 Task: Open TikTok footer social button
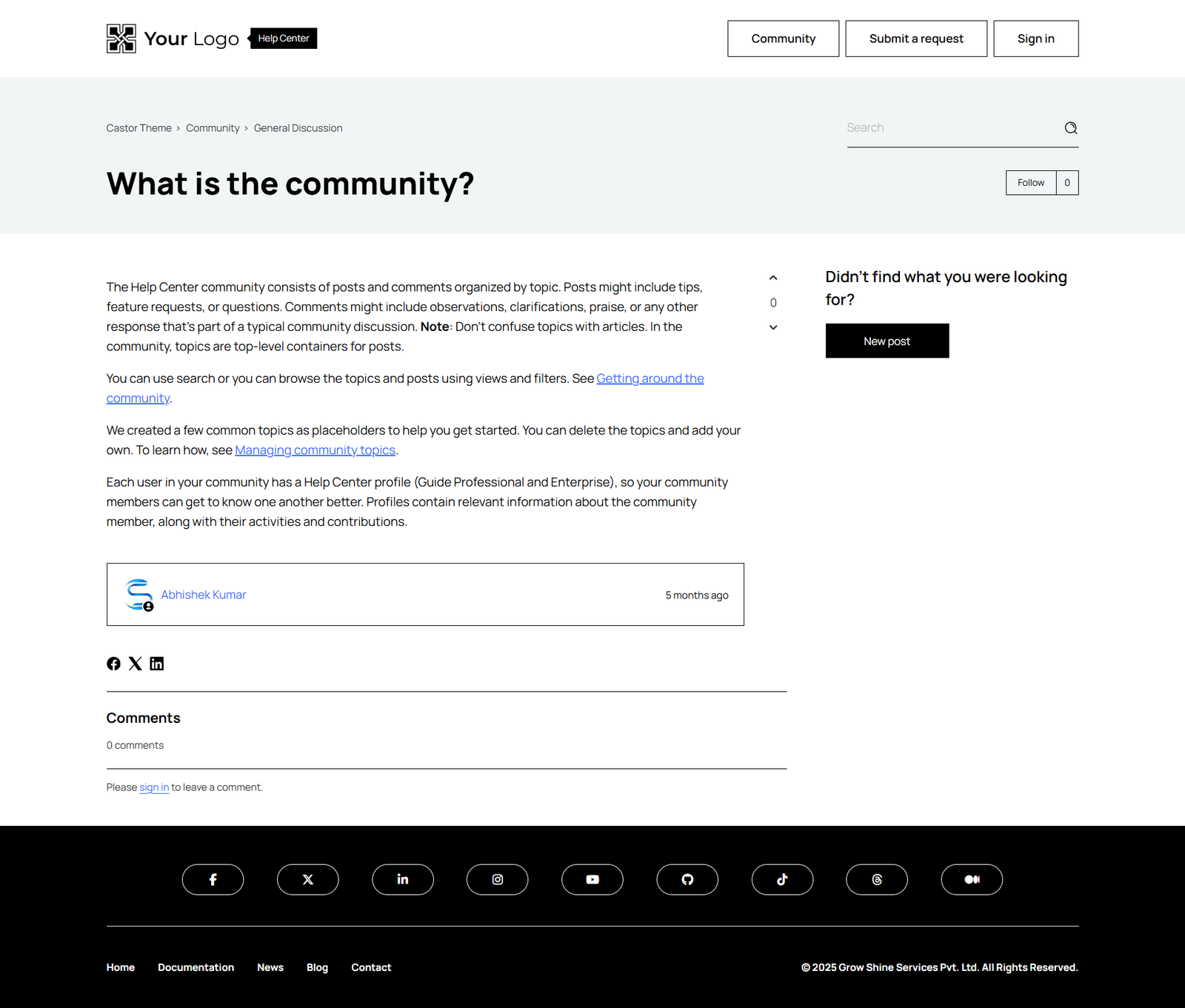tap(782, 879)
